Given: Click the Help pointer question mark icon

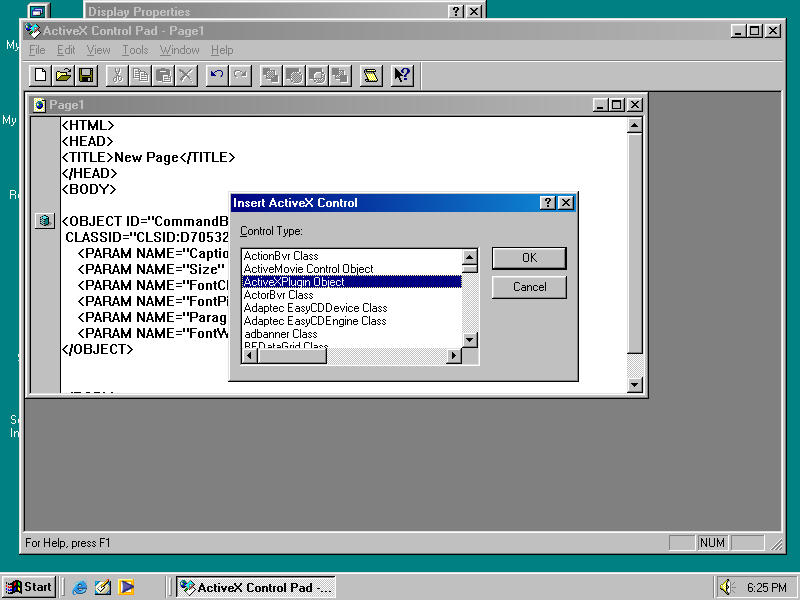Looking at the screenshot, I should (x=402, y=76).
